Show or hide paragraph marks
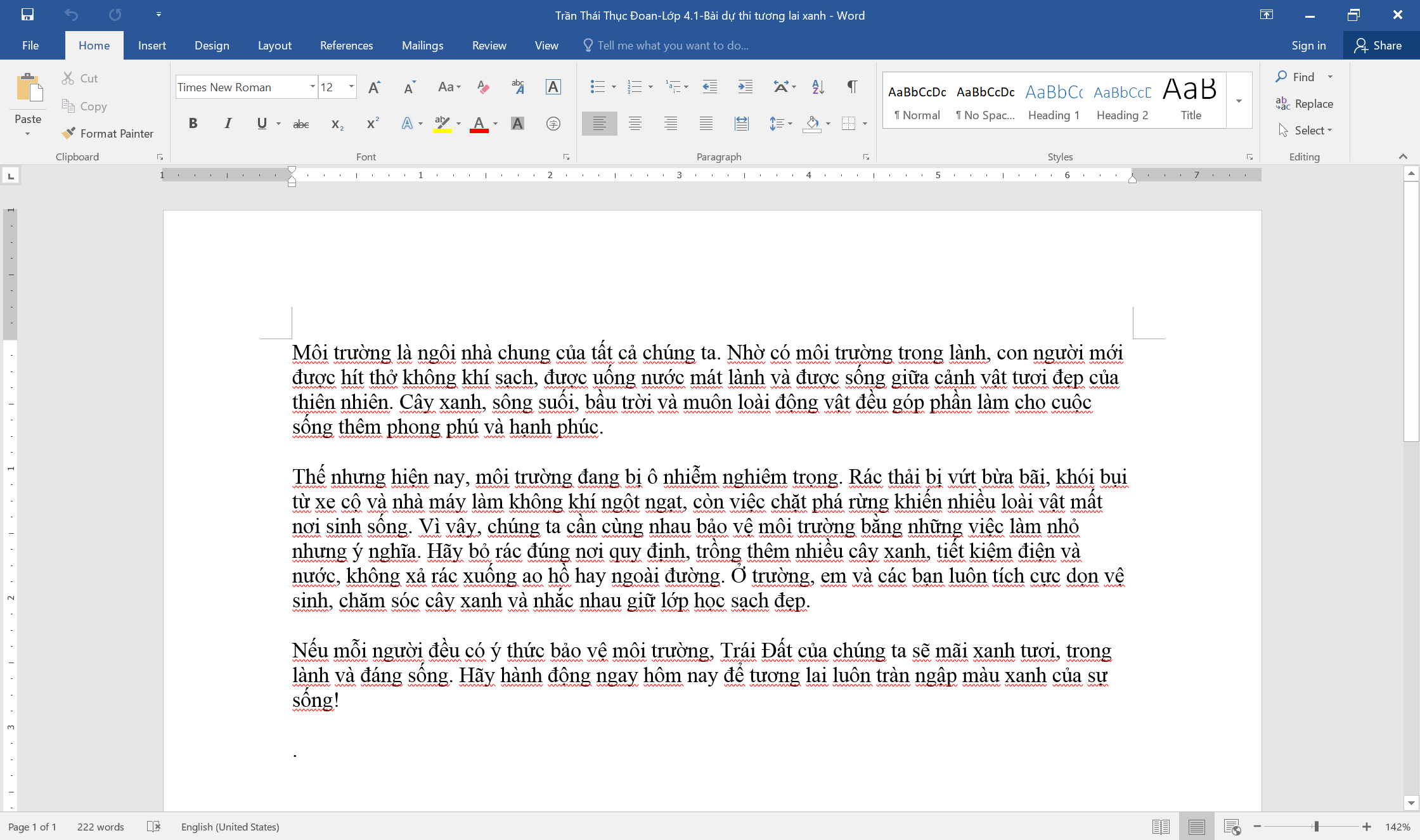 [x=853, y=87]
